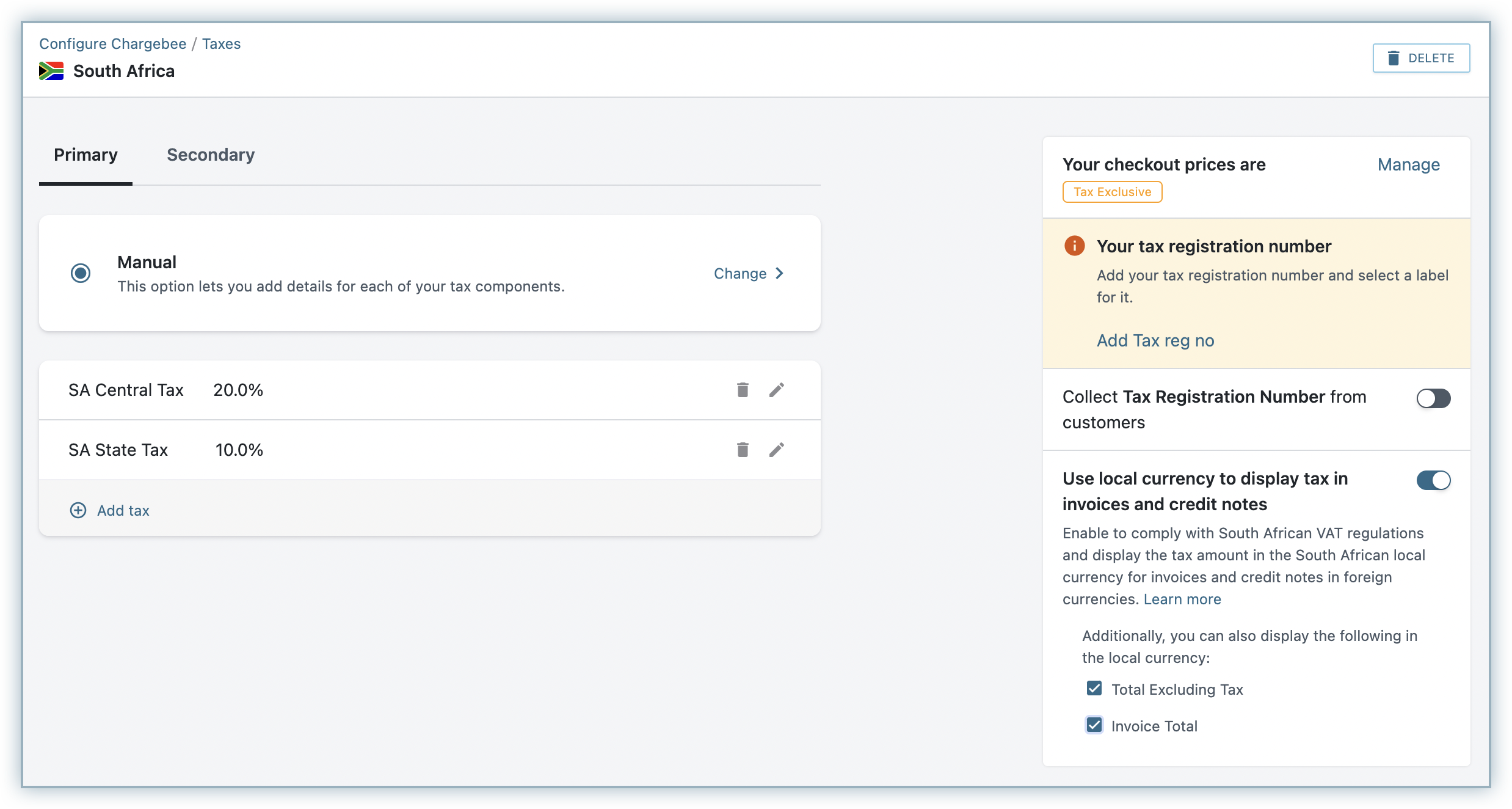Screen dimensions: 1512x809
Task: Click Add Tax reg no link
Action: coord(1155,340)
